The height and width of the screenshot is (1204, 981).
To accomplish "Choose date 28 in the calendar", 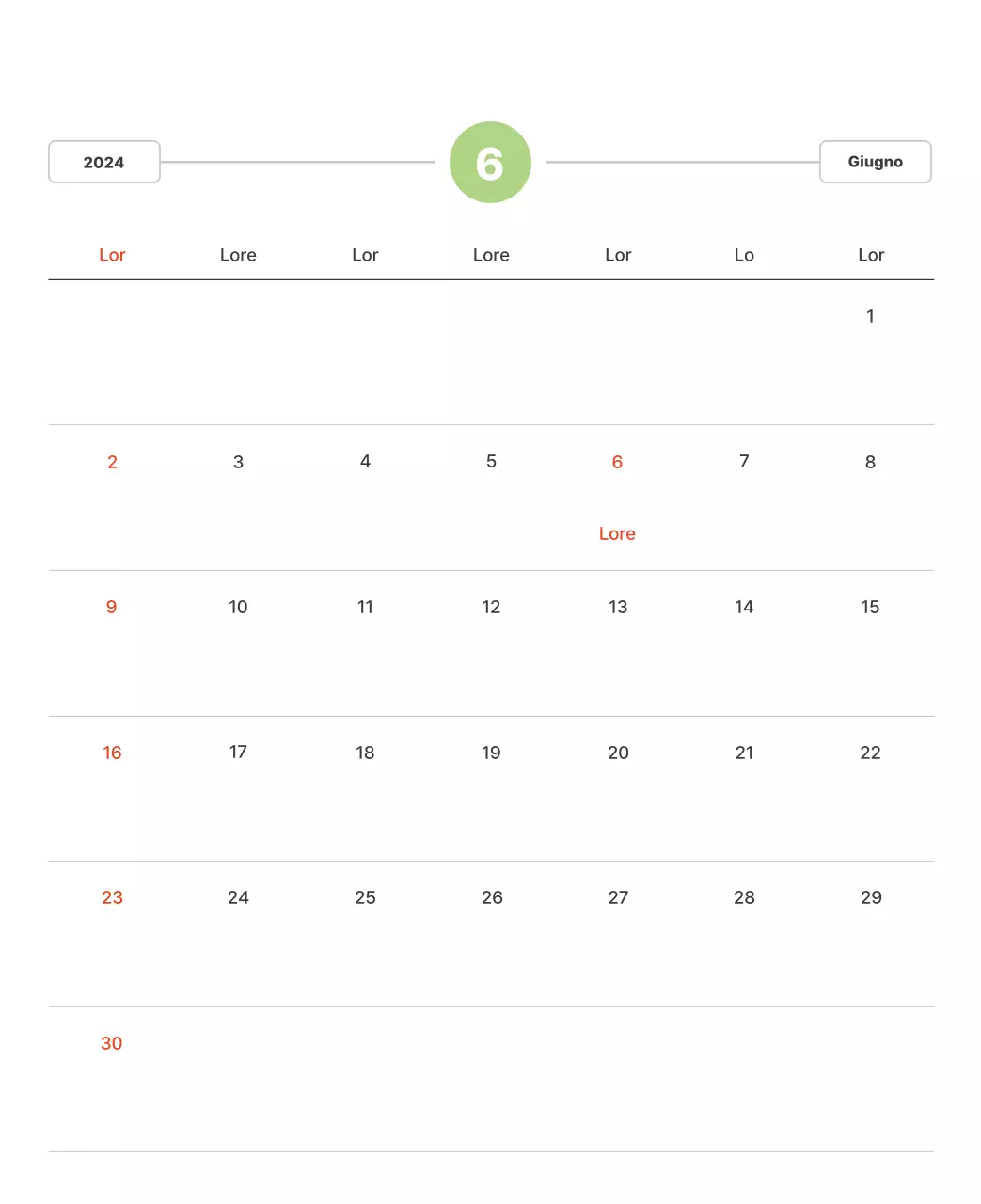I will 744,897.
